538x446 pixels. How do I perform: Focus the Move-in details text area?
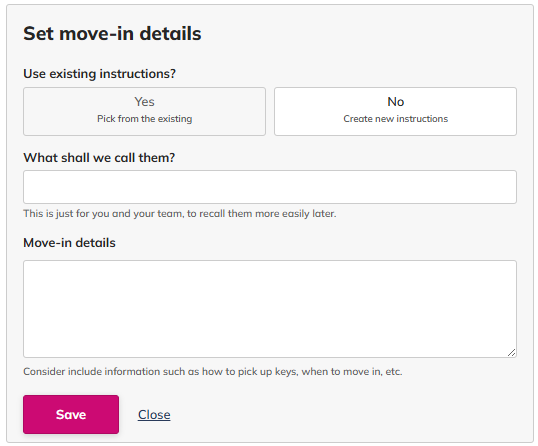click(x=270, y=309)
